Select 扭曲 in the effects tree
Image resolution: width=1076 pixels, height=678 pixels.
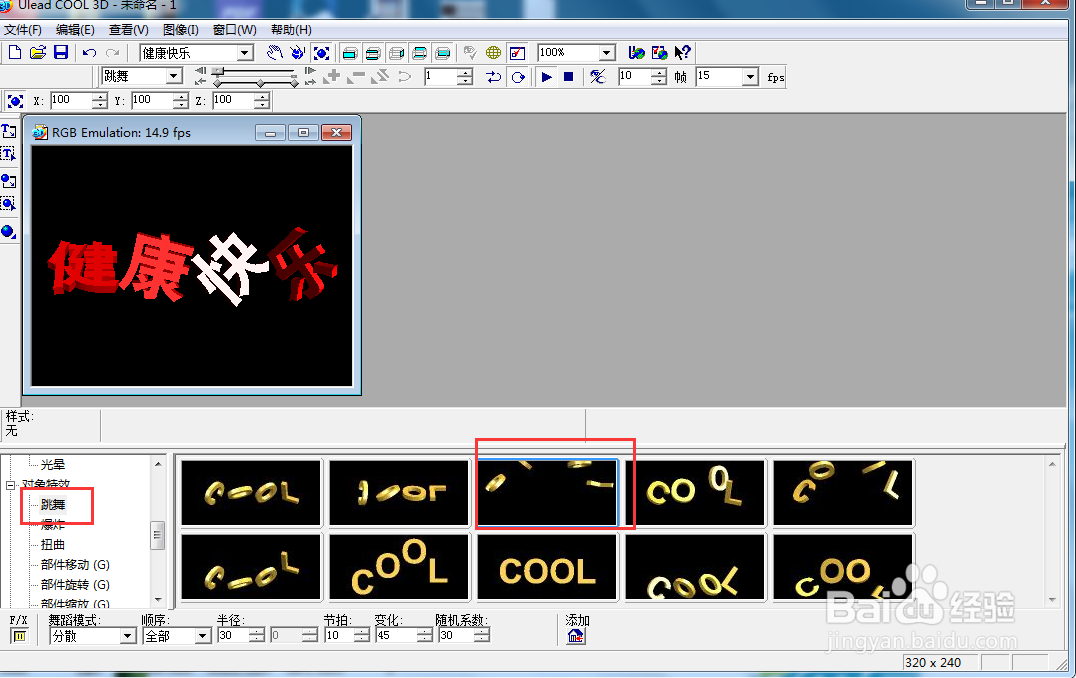pos(53,545)
